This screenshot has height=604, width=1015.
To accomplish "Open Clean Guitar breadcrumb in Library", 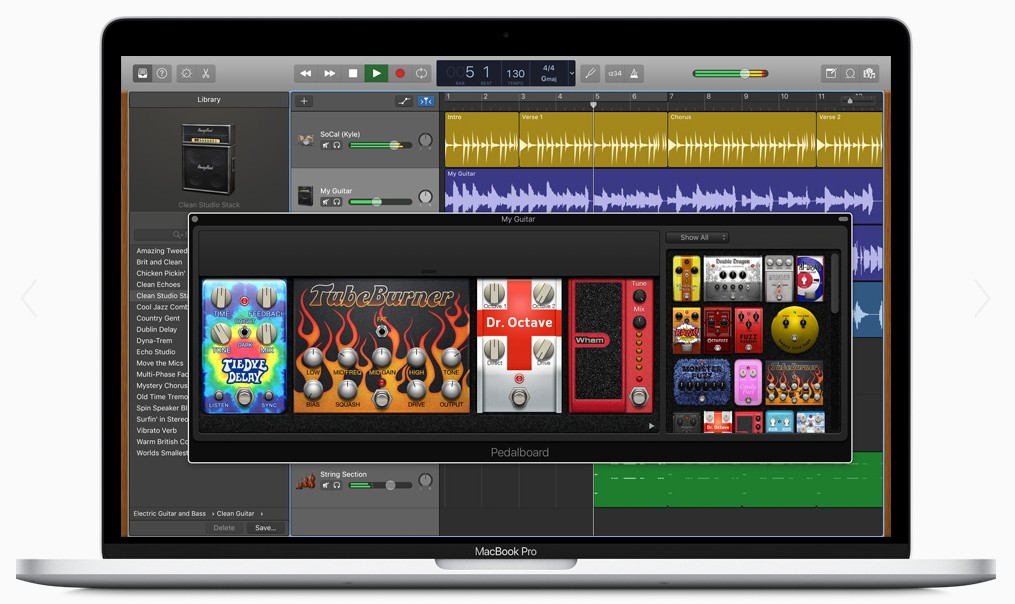I will [236, 513].
